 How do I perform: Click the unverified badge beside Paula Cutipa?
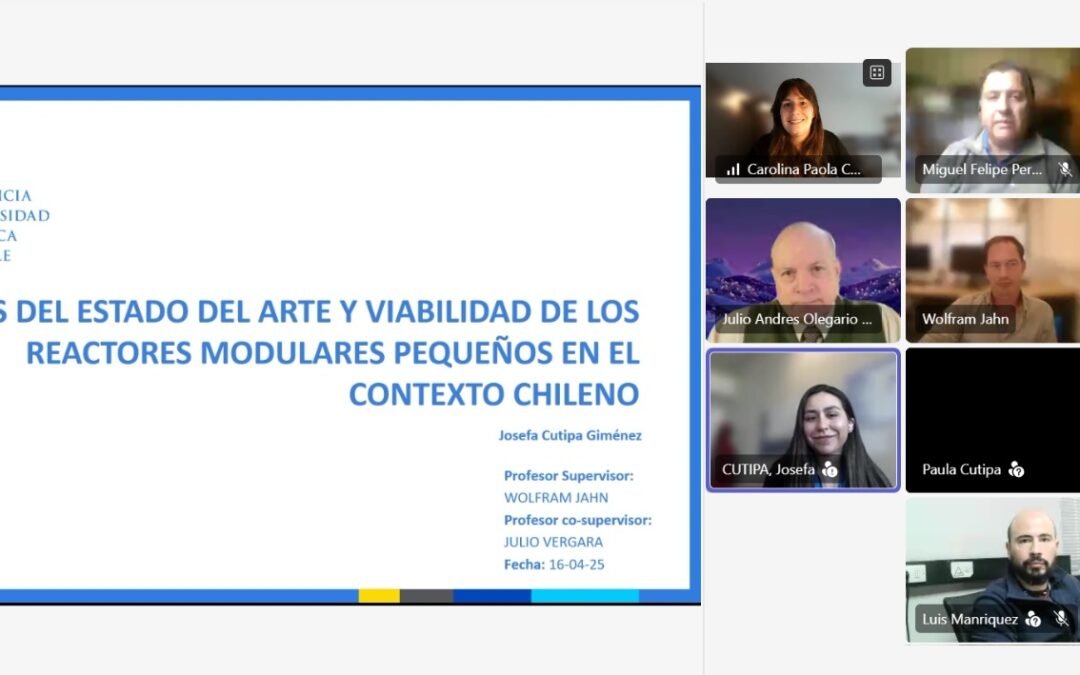click(1016, 469)
